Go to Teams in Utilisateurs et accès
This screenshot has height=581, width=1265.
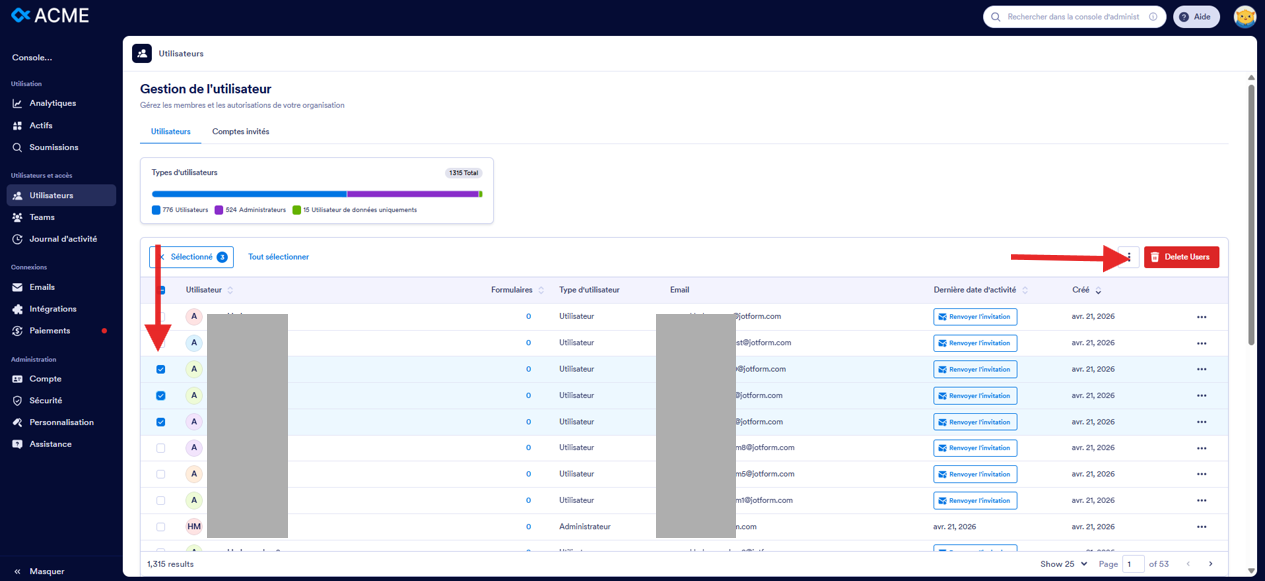44,216
